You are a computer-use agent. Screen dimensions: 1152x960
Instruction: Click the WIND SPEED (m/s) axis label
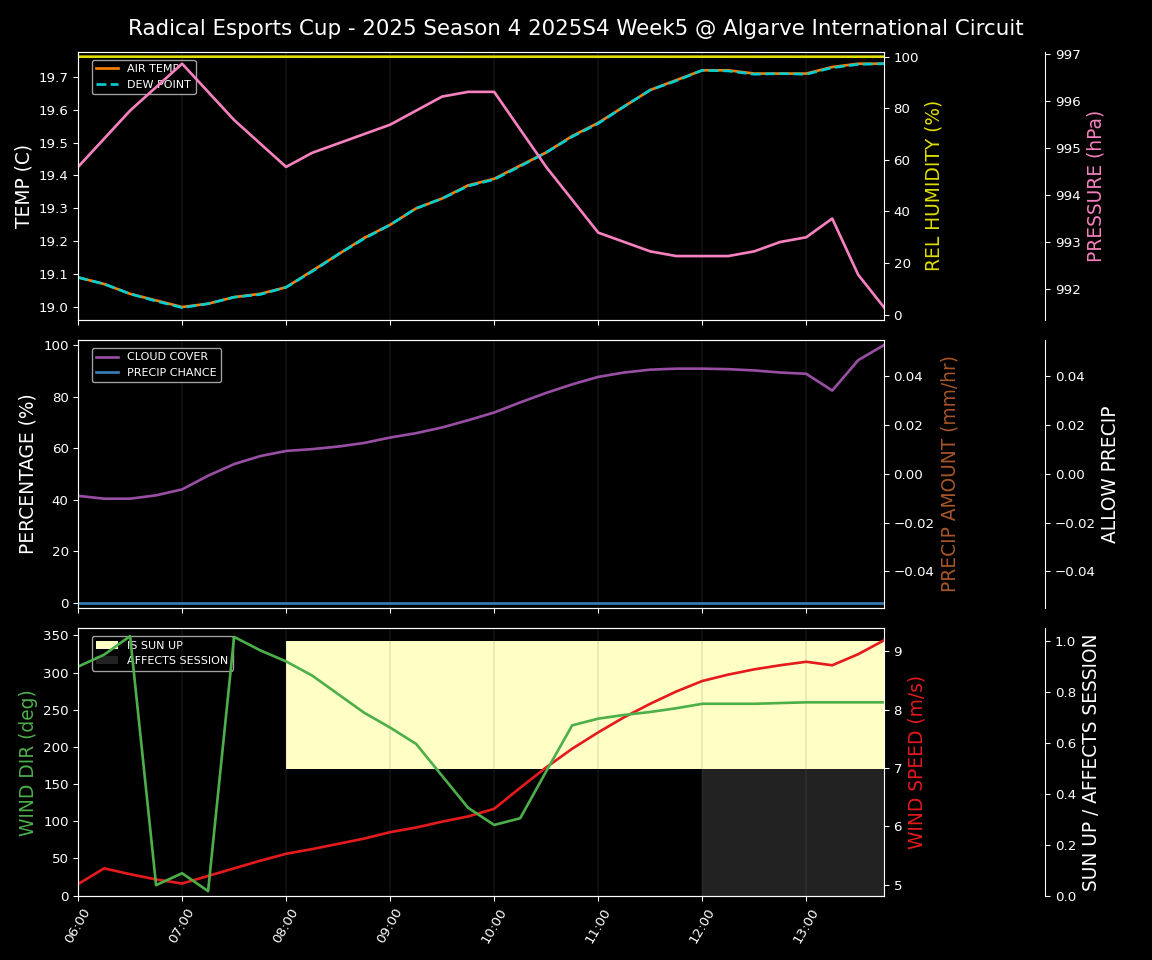[916, 762]
